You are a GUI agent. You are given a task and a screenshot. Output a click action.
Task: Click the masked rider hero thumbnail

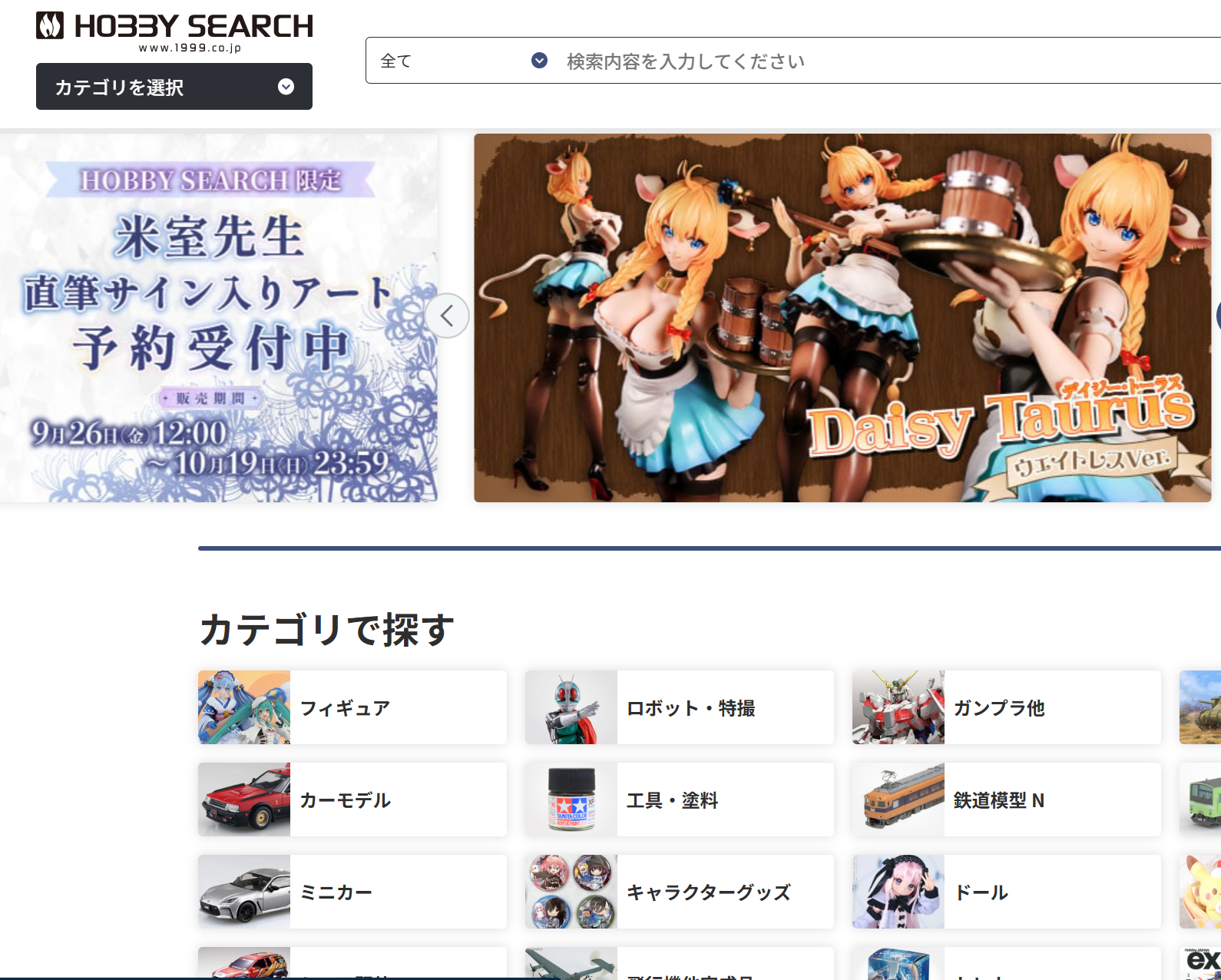click(x=571, y=707)
